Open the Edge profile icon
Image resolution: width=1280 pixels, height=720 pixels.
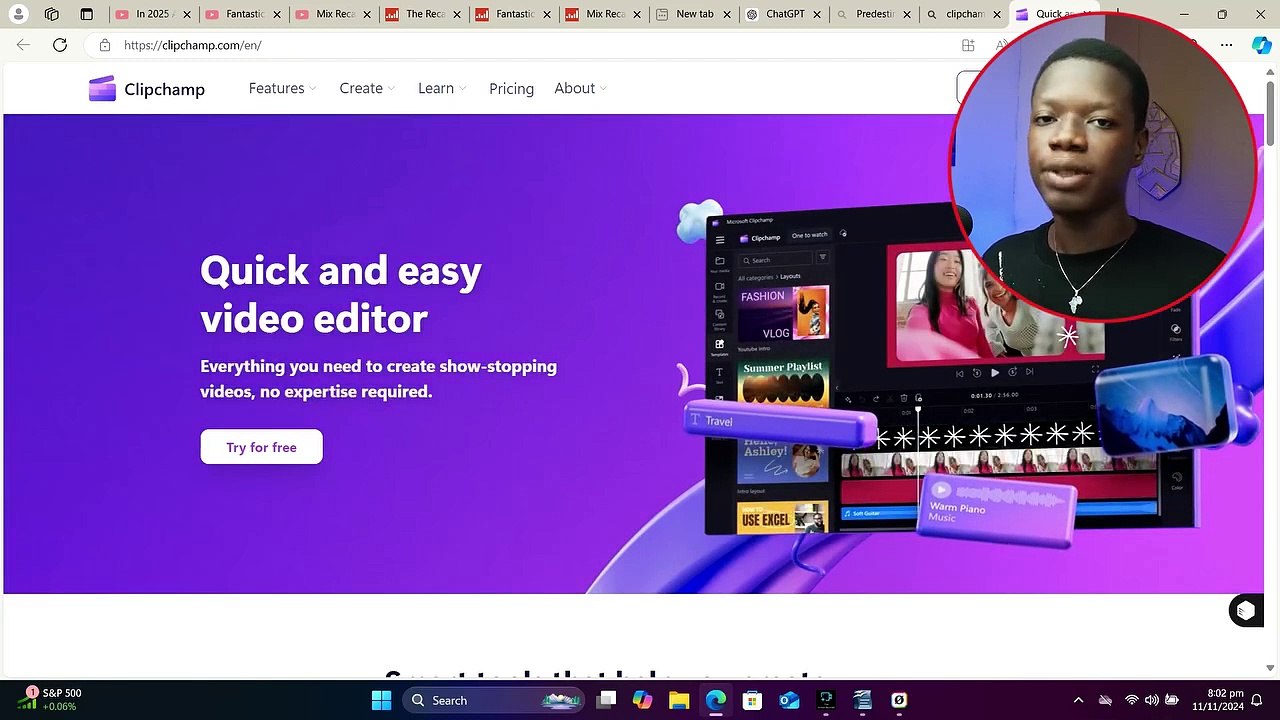19,14
